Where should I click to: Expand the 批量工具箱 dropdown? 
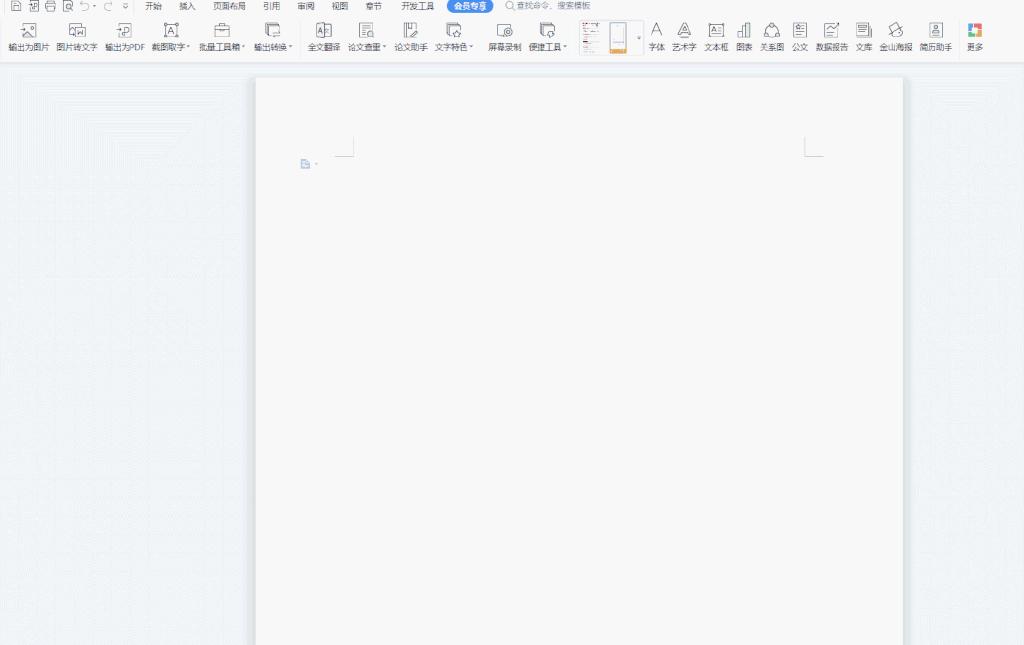click(x=243, y=47)
